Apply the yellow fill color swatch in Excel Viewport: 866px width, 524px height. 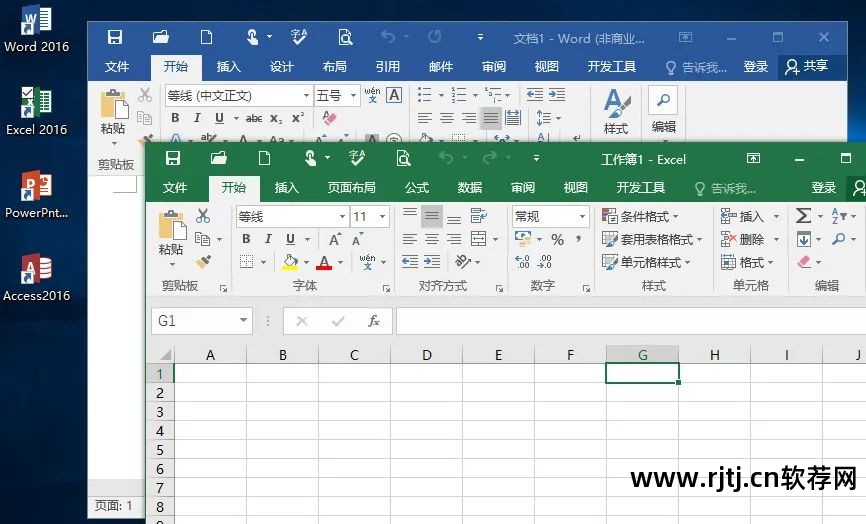(290, 262)
